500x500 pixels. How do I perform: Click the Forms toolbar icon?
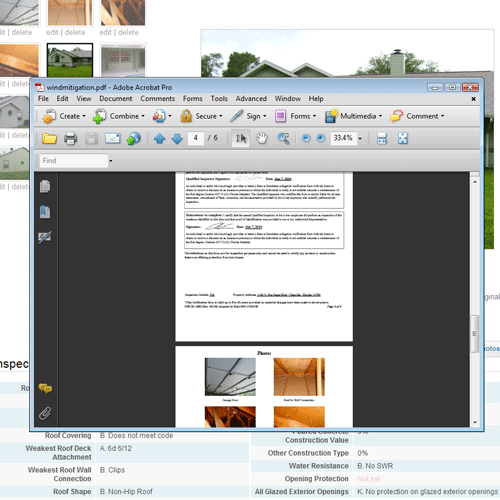(280, 116)
